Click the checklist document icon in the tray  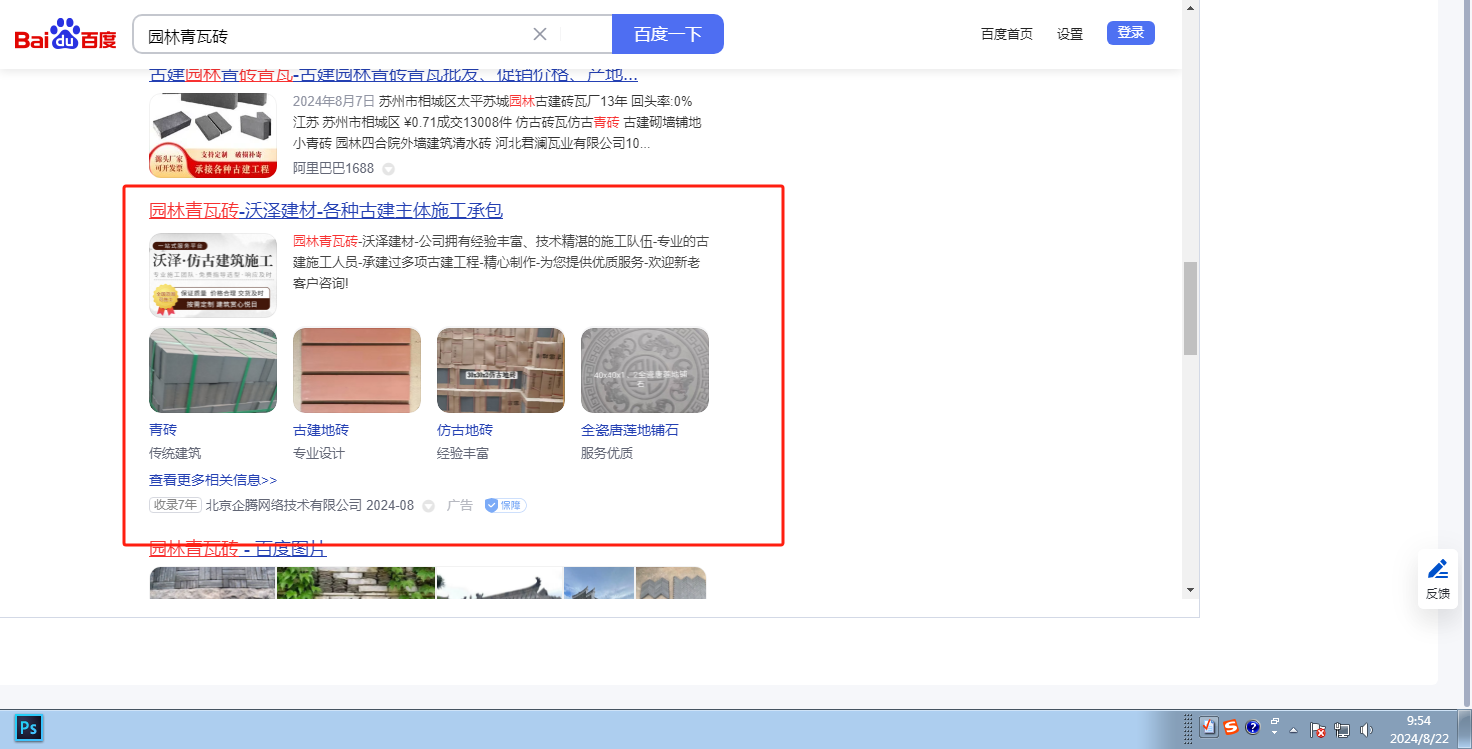(x=1209, y=728)
